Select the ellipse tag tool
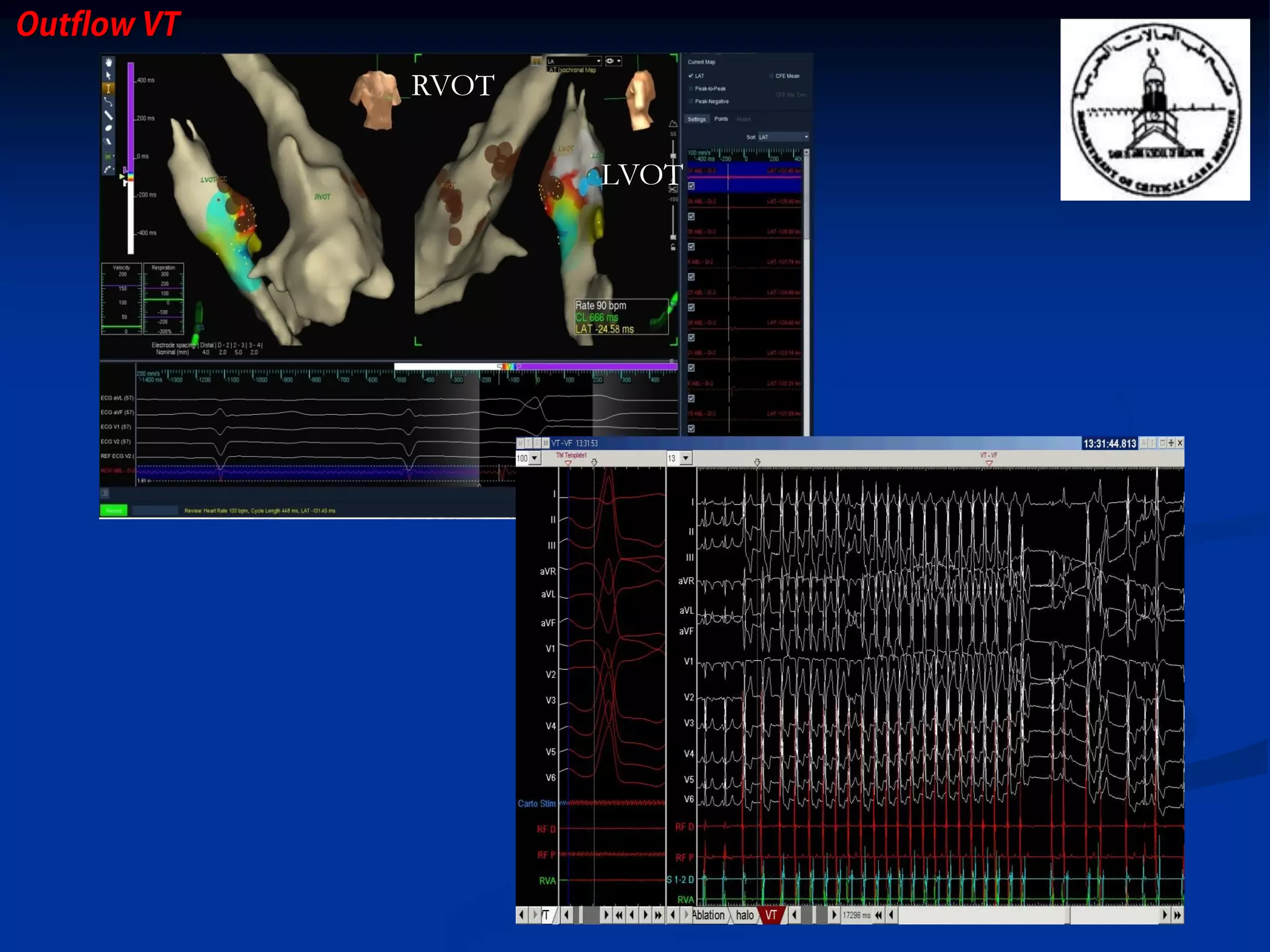This screenshot has height=952, width=1270. point(109,128)
